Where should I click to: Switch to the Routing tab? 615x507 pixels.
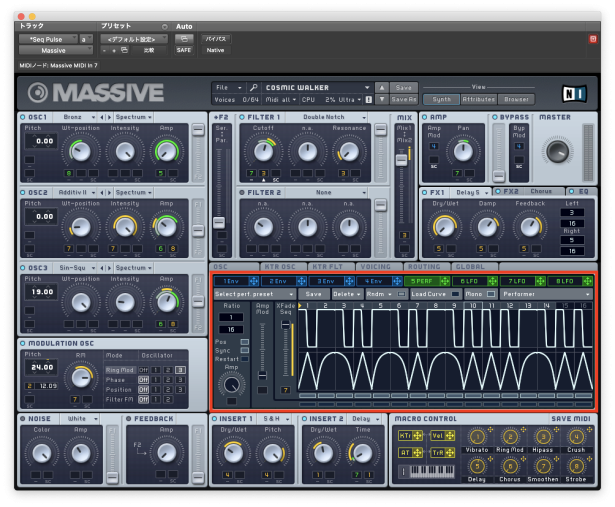click(x=424, y=268)
